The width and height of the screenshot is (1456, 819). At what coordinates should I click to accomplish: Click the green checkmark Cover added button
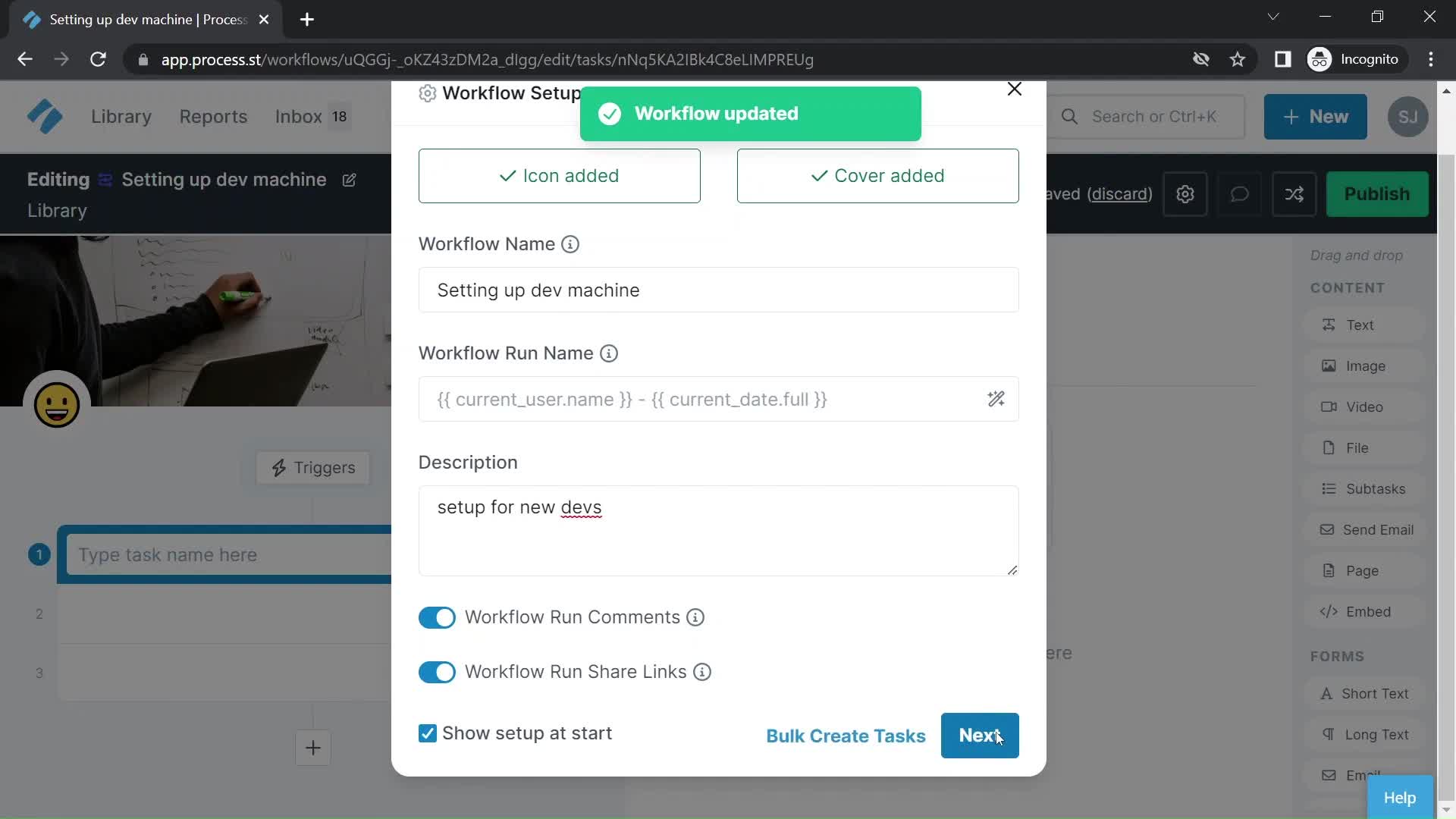pyautogui.click(x=878, y=176)
